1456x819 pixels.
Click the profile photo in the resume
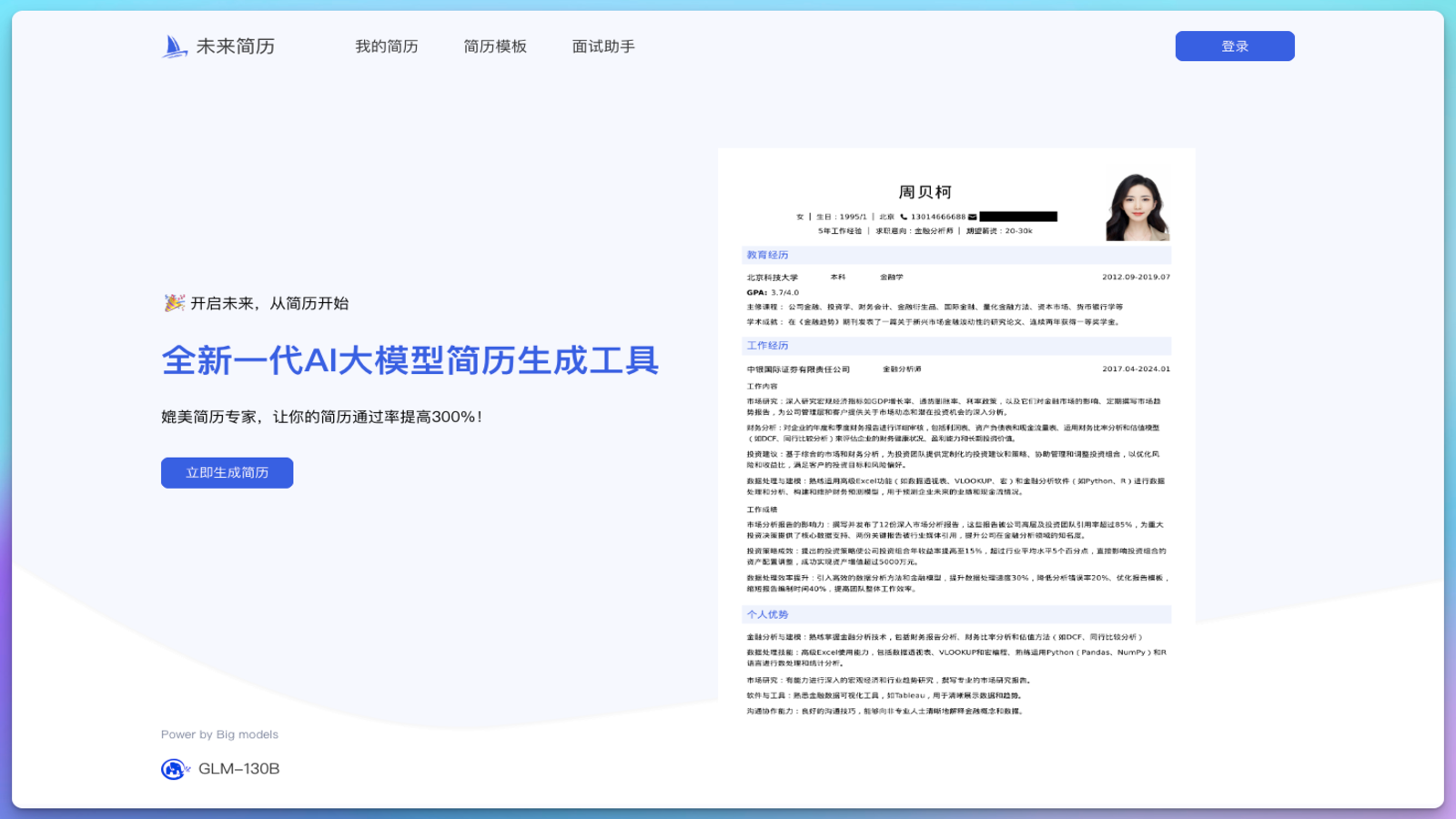click(x=1137, y=207)
